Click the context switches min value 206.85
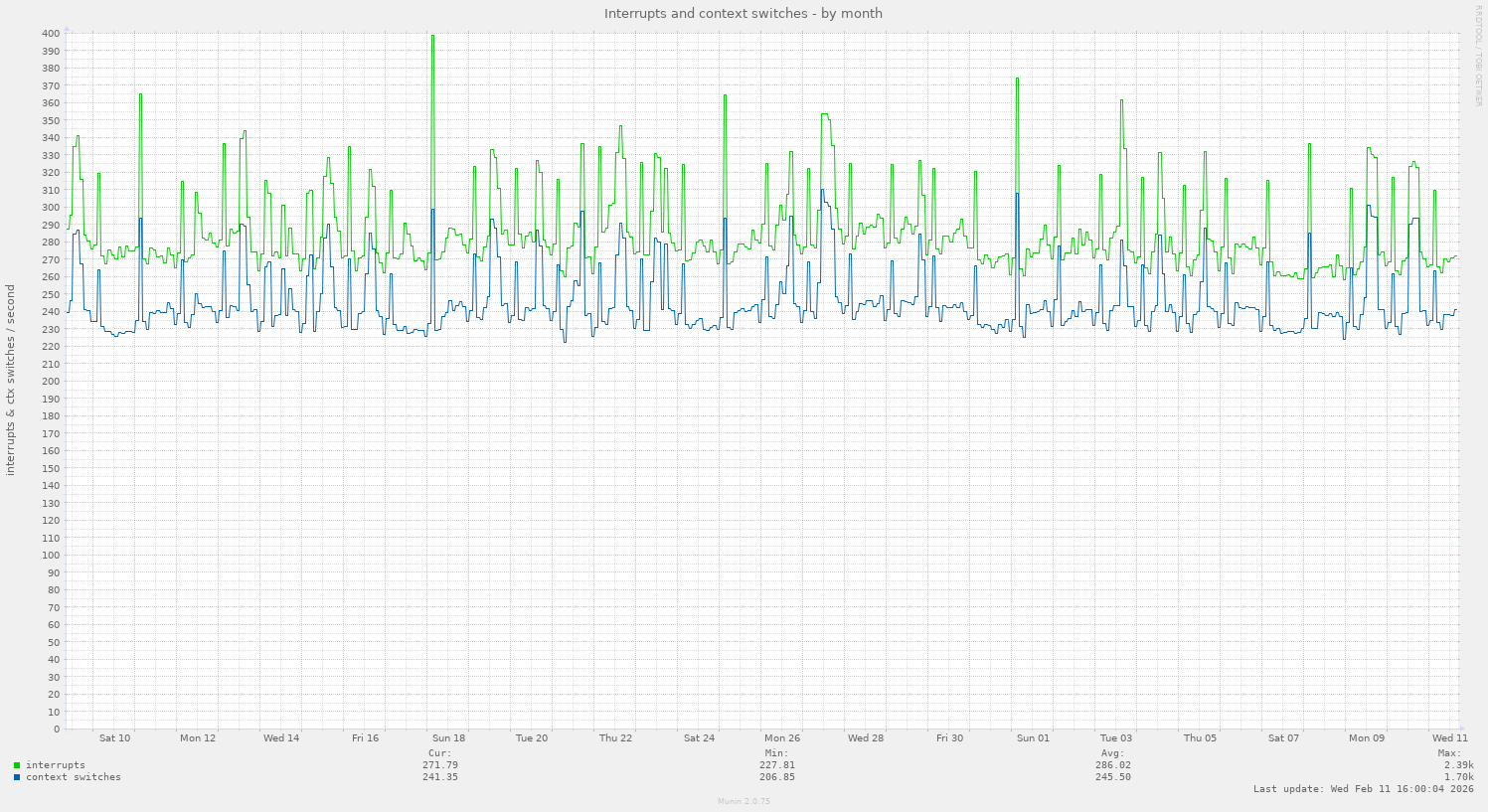Image resolution: width=1488 pixels, height=812 pixels. [x=776, y=777]
